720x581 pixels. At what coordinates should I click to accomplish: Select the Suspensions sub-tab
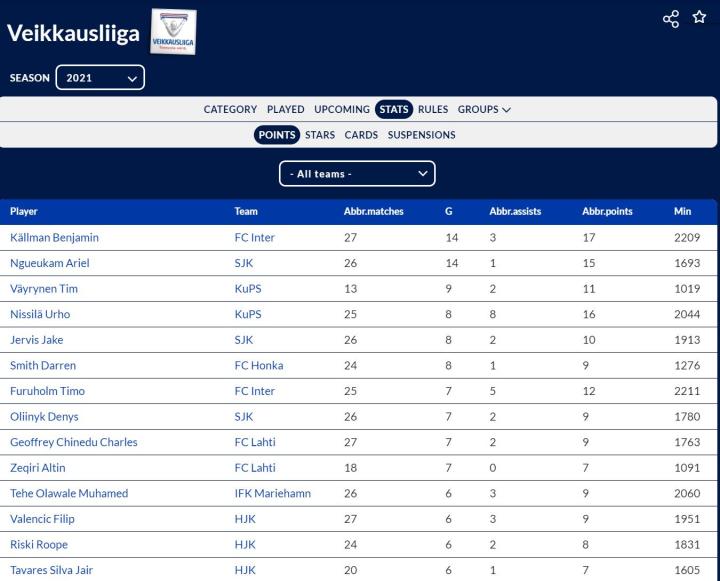(x=421, y=135)
